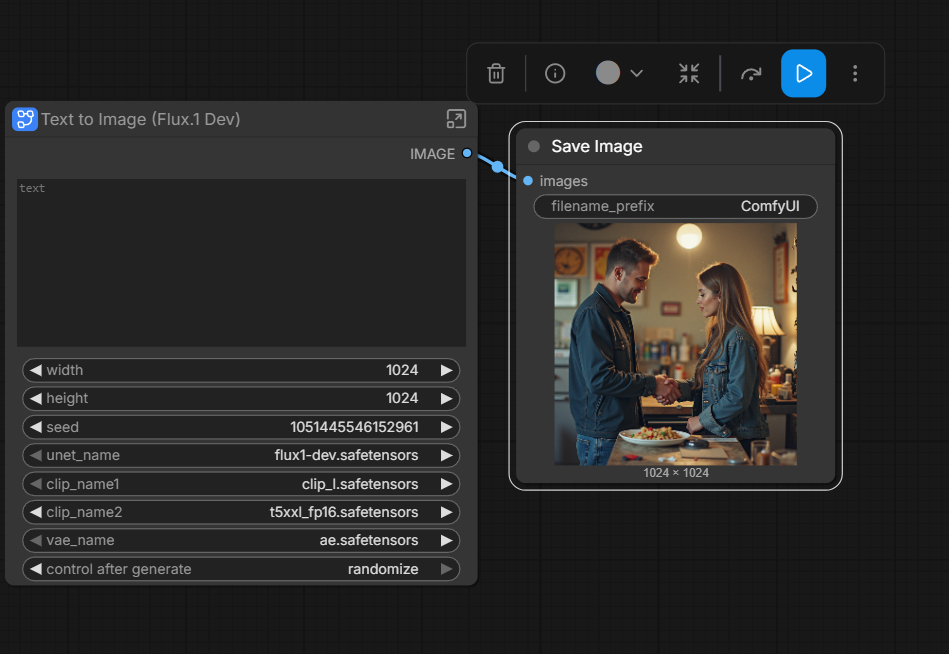Image resolution: width=949 pixels, height=654 pixels.
Task: Select previous control after generate option
Action: click(36, 569)
